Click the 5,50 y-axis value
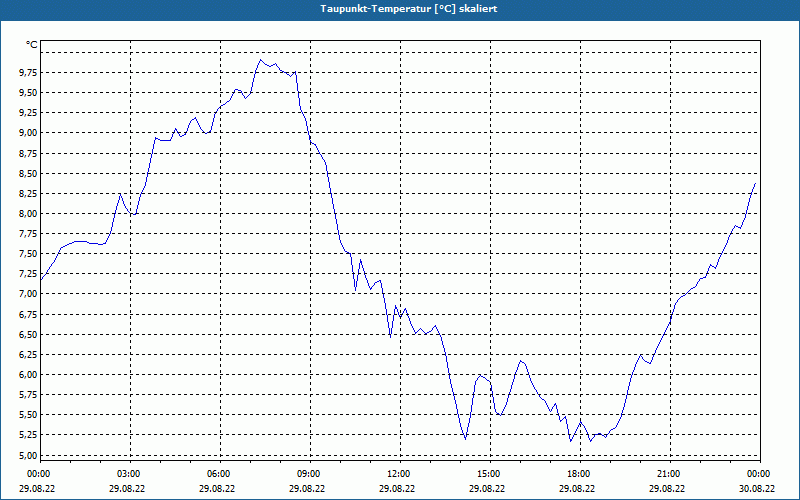 click(x=28, y=415)
